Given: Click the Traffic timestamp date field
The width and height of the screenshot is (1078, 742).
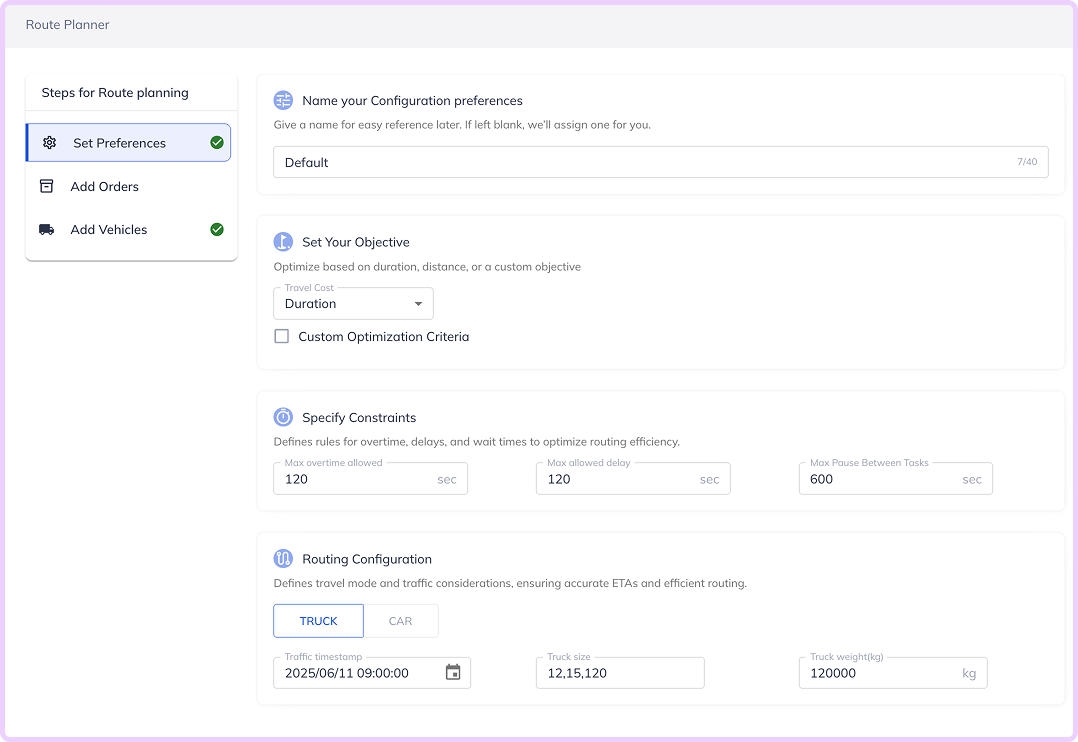Looking at the screenshot, I should [372, 673].
